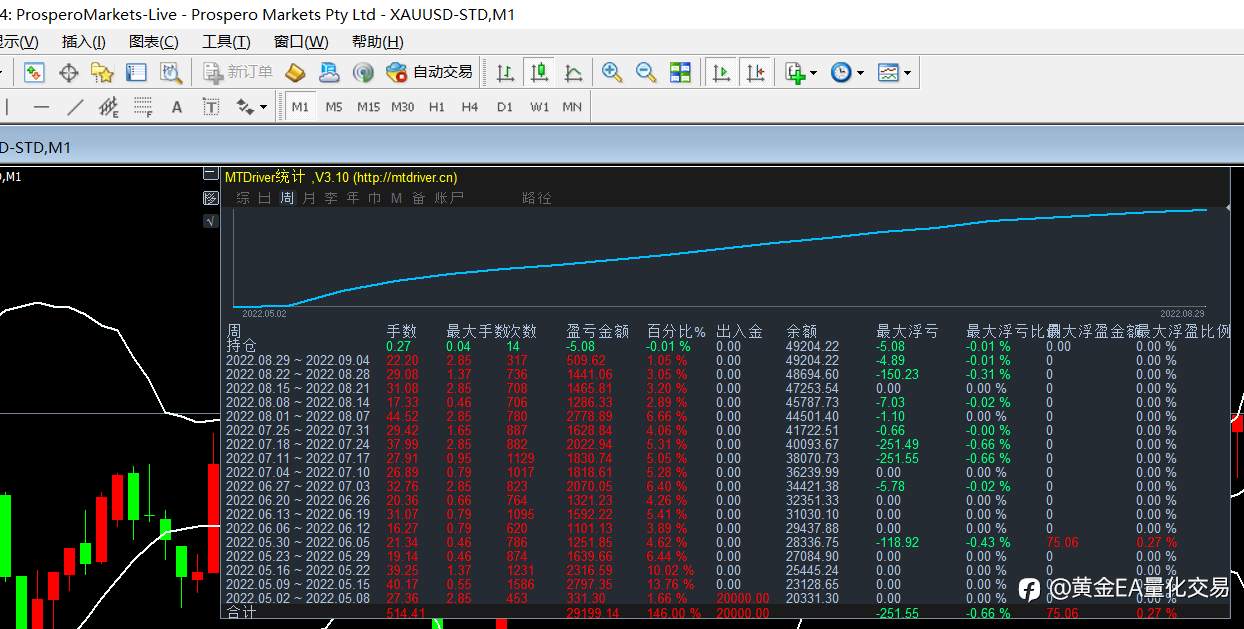
Task: Open the 图表(C) menu
Action: (x=154, y=41)
